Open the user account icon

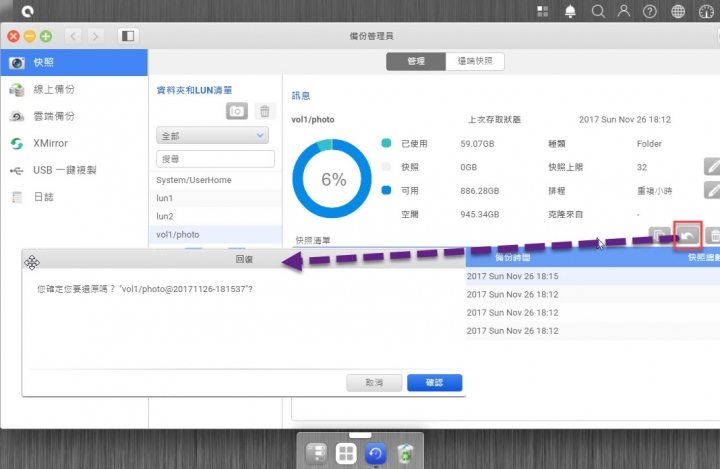[624, 11]
